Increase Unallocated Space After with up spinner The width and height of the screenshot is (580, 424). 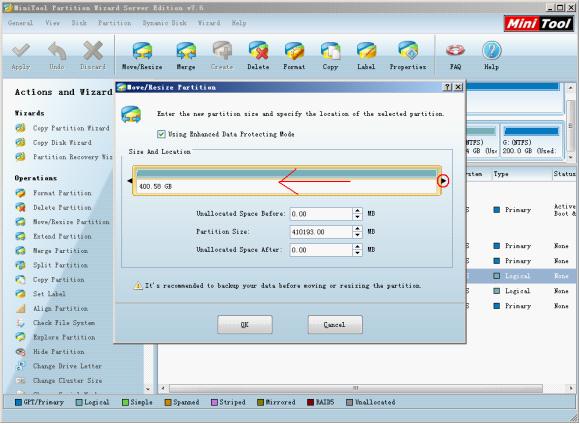tap(357, 246)
